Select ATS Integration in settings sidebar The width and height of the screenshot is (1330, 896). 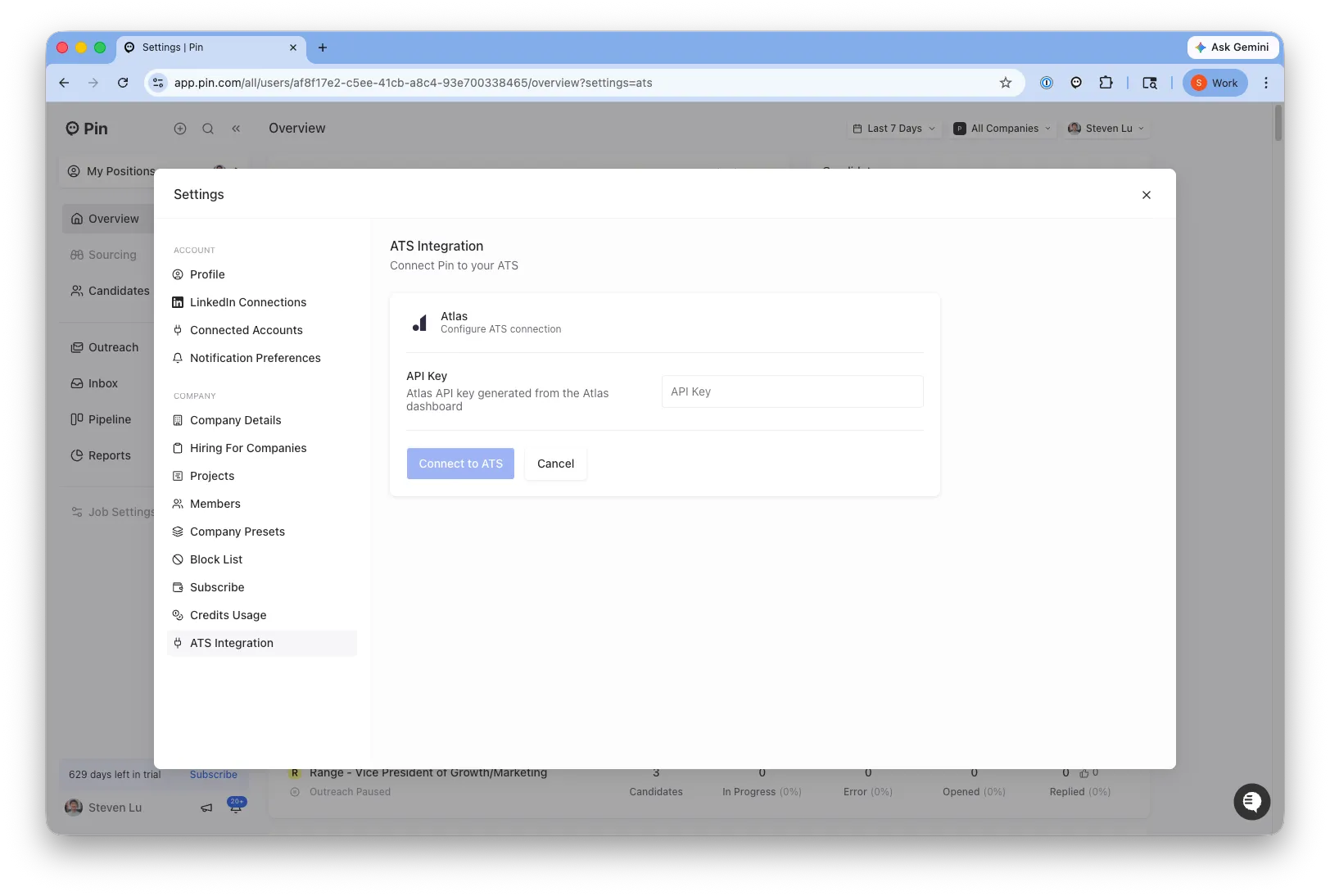click(x=262, y=643)
